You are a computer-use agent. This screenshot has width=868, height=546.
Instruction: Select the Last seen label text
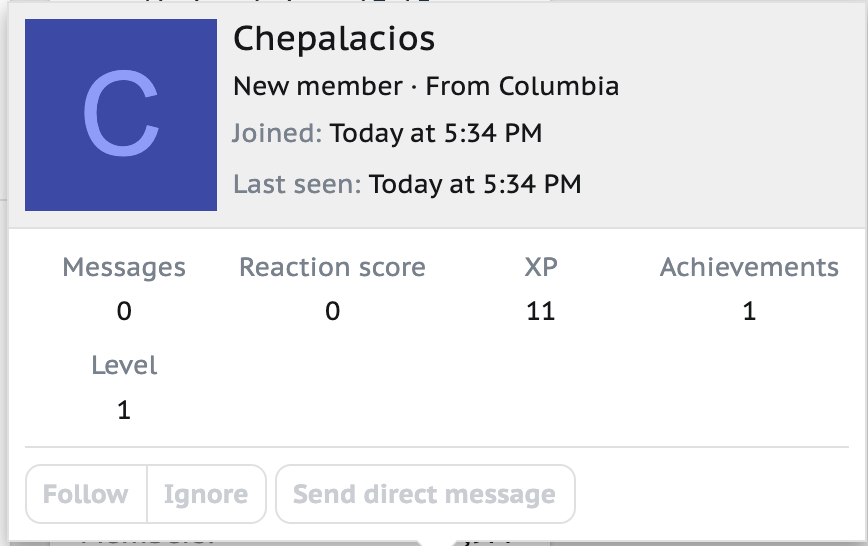pos(297,184)
